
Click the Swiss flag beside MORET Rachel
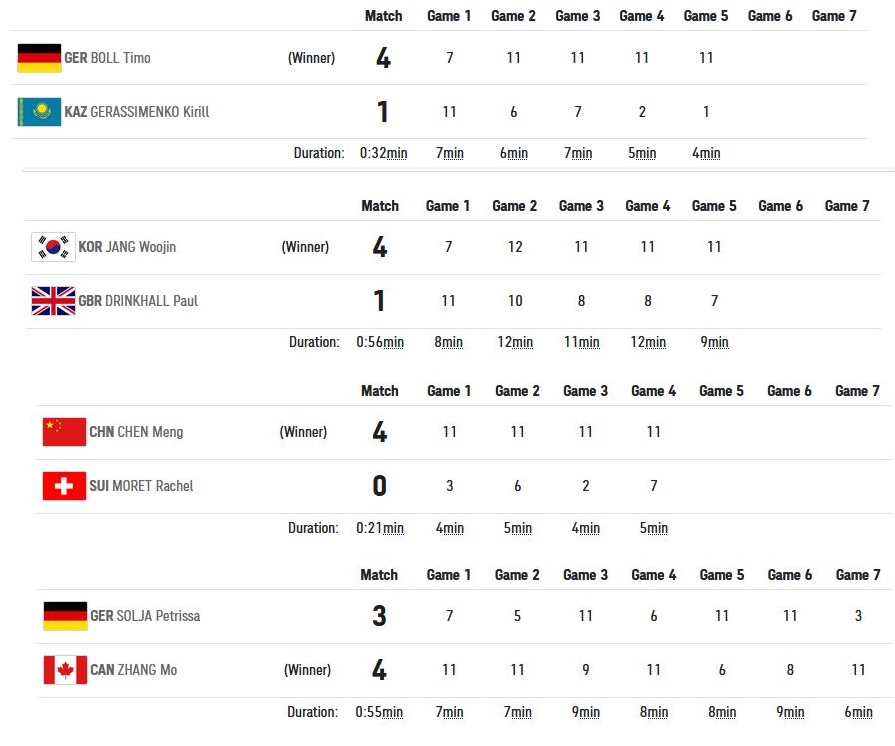[64, 486]
